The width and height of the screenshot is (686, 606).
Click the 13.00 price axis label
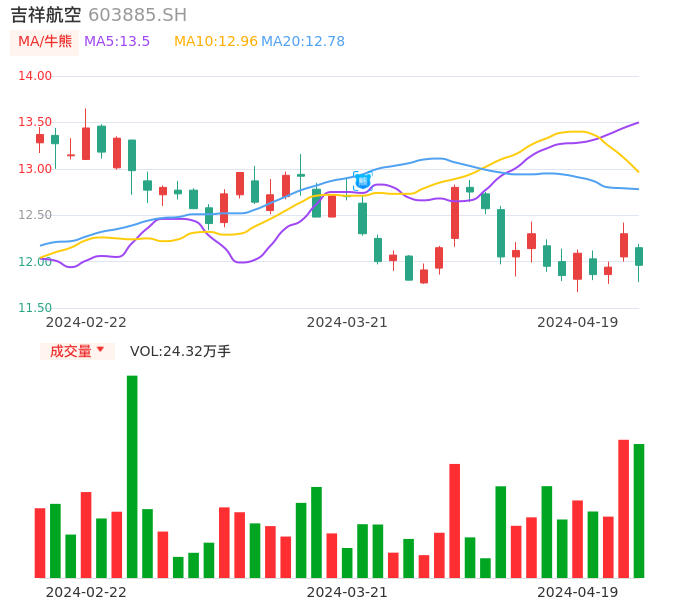click(x=35, y=169)
